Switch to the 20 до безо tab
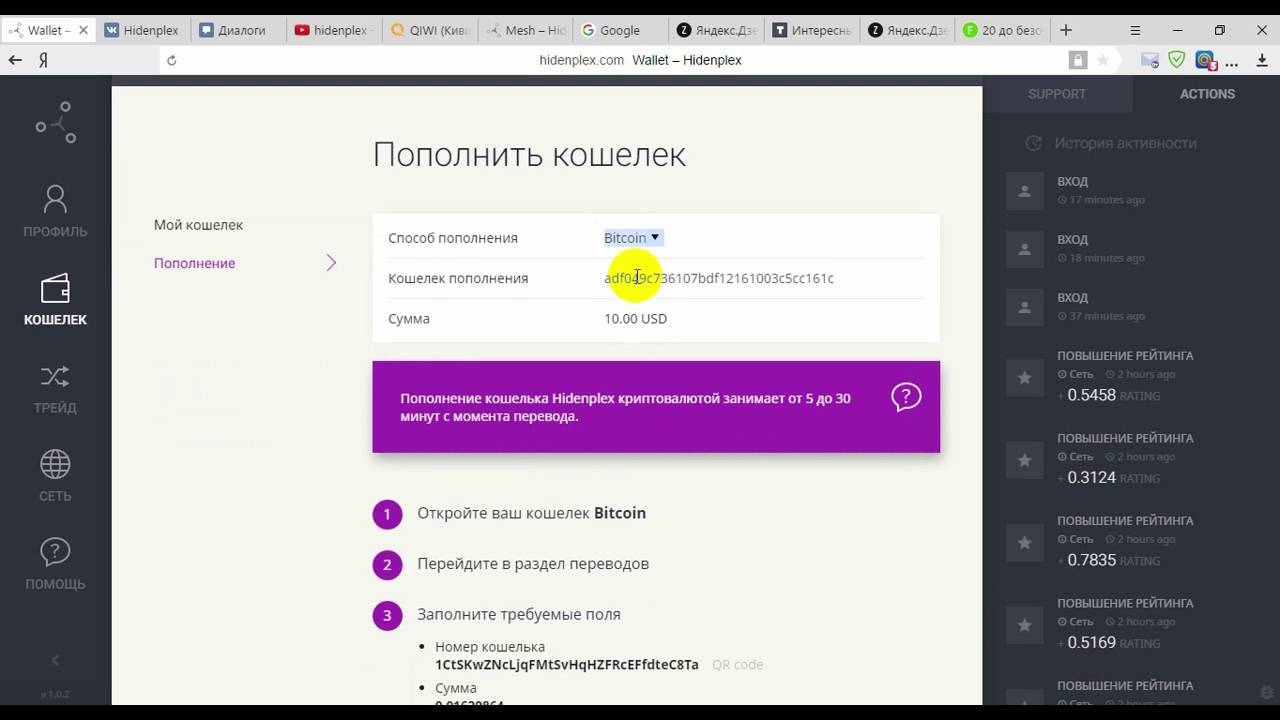The image size is (1280, 720). coord(1003,30)
